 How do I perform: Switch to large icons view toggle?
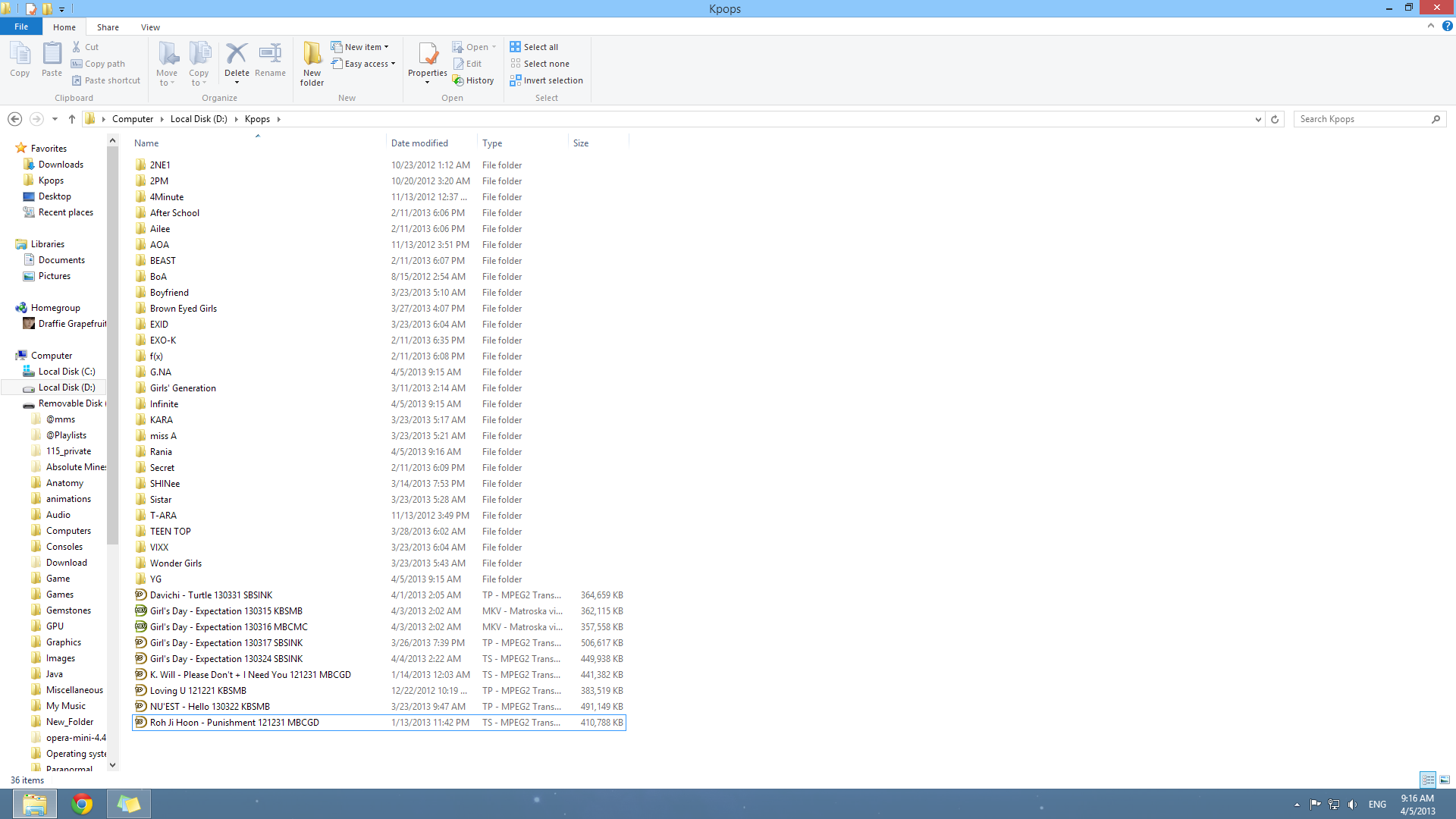click(1445, 780)
